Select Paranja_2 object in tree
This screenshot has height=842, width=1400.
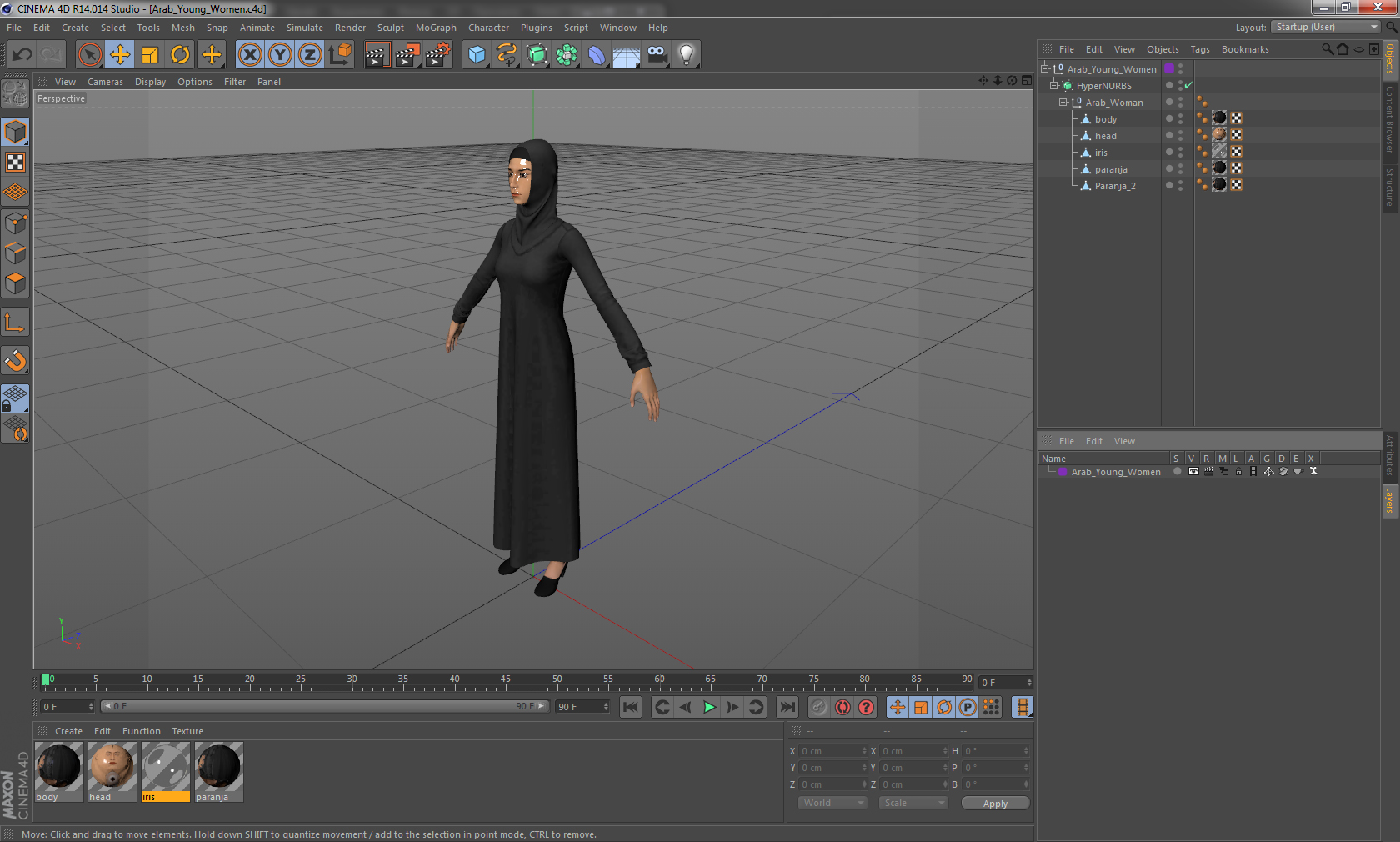pos(1115,186)
